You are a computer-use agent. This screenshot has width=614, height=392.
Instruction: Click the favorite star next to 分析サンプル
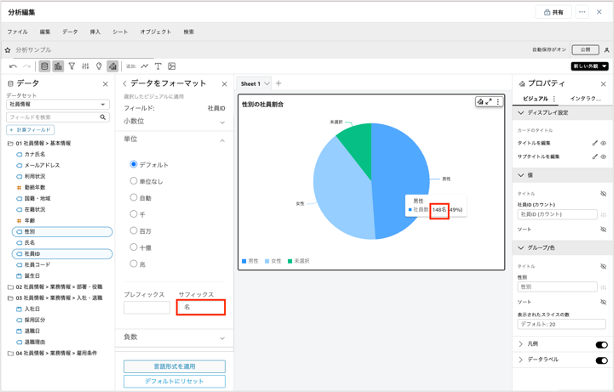pyautogui.click(x=7, y=50)
